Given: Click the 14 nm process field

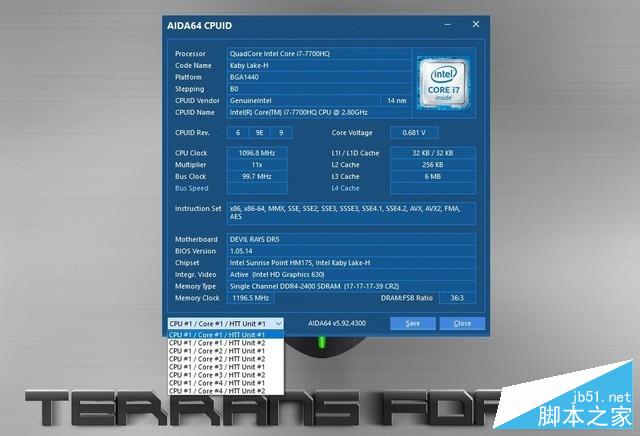Looking at the screenshot, I should click(396, 100).
